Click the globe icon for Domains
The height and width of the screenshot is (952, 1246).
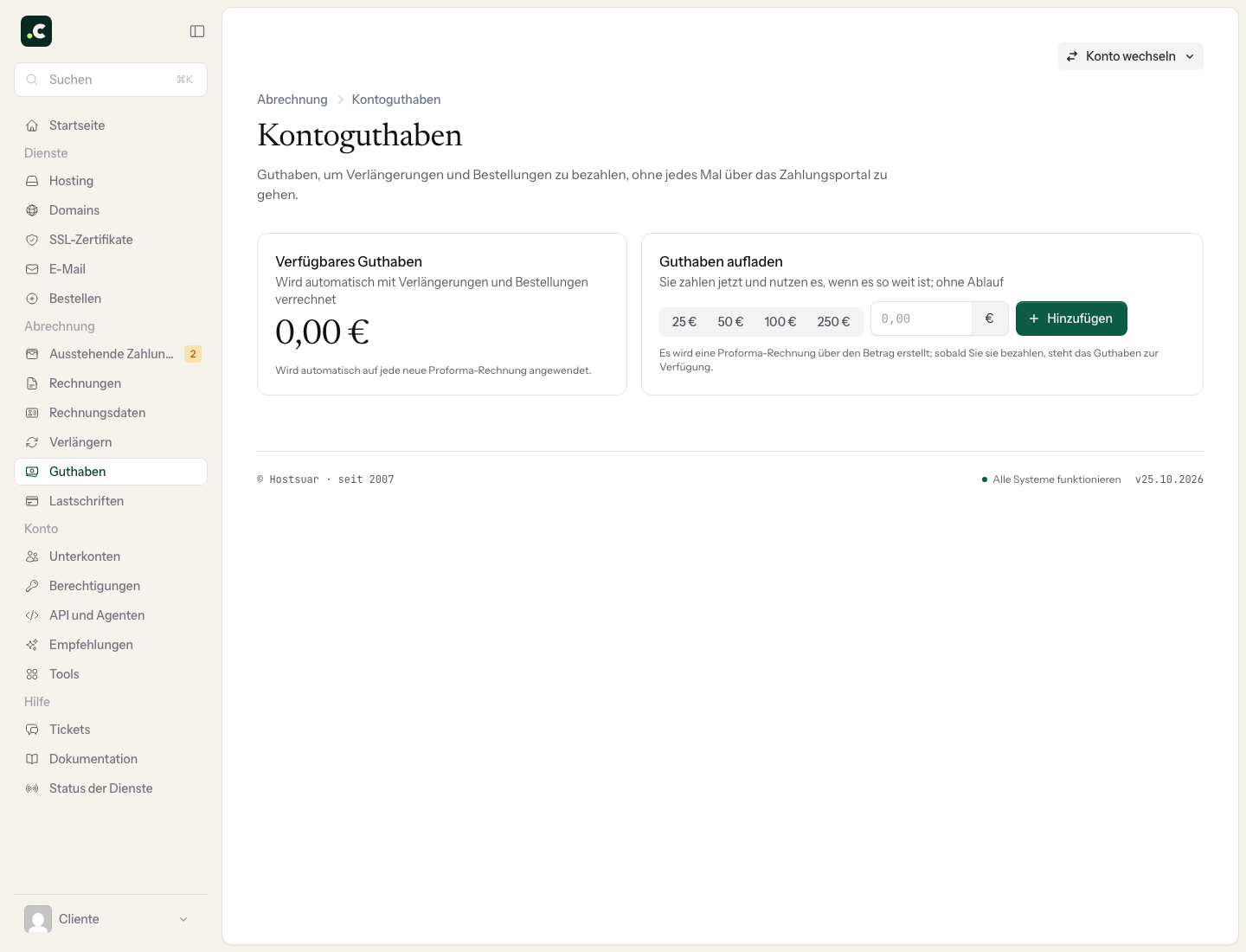tap(32, 210)
